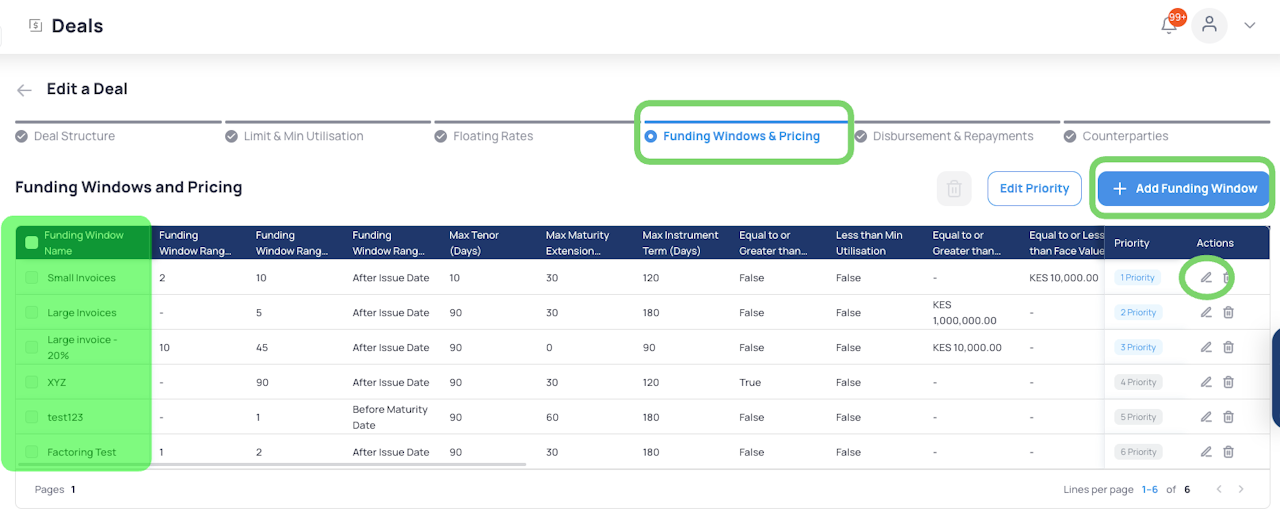Delete the Factoring Test funding window
Viewport: 1280px width, 512px height.
1228,452
